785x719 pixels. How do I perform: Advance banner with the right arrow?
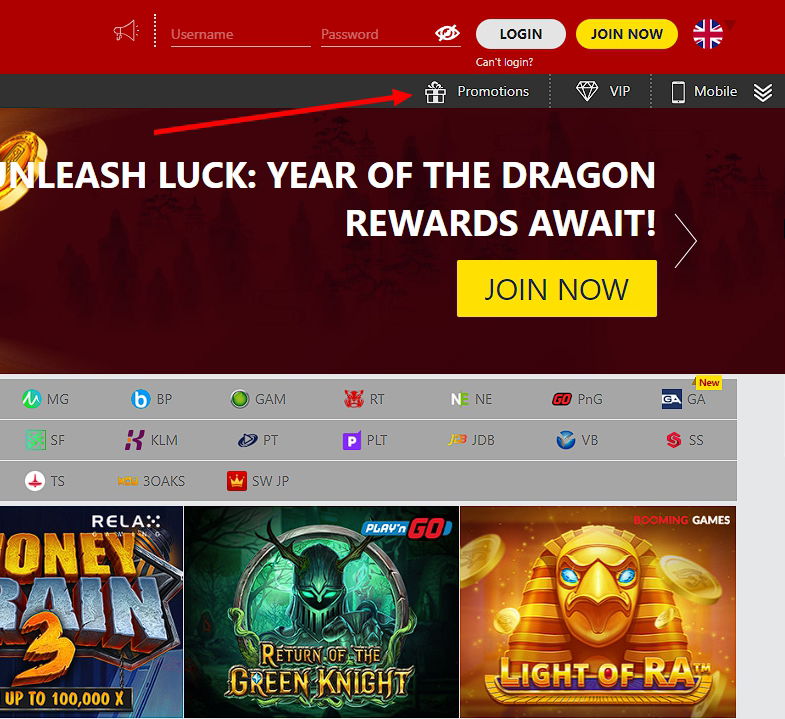pos(685,241)
